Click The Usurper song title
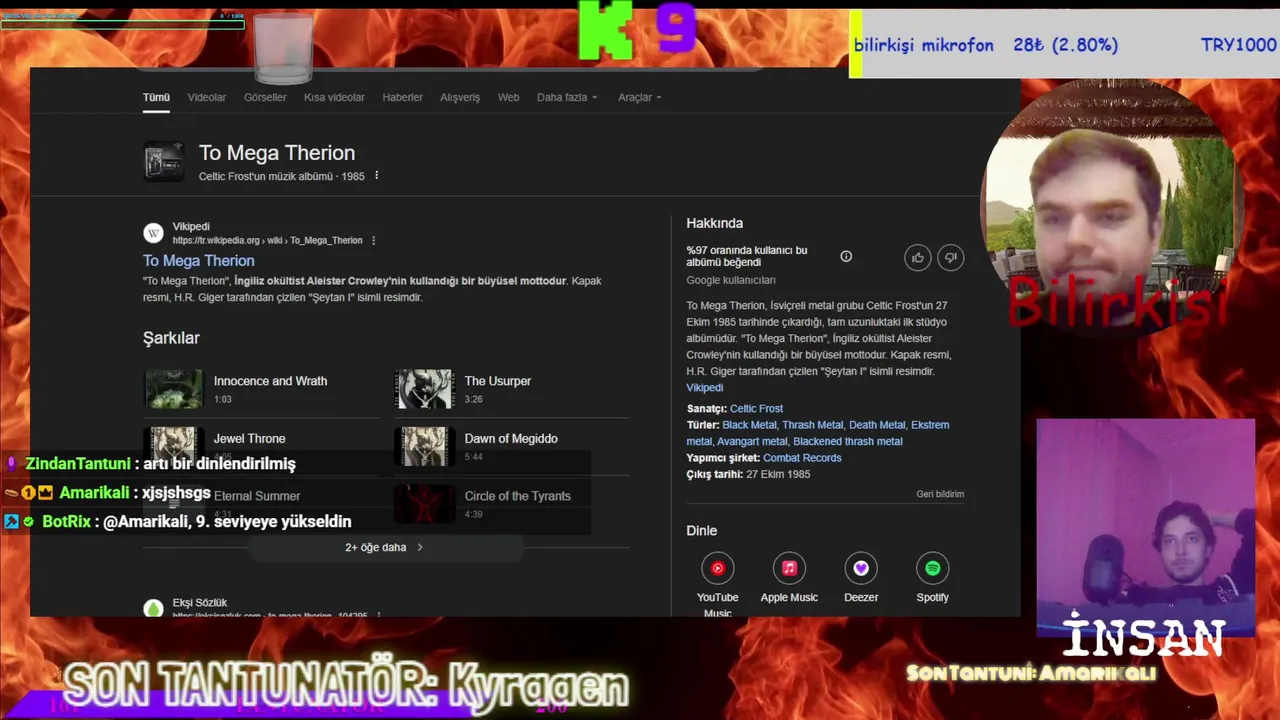 coord(497,381)
